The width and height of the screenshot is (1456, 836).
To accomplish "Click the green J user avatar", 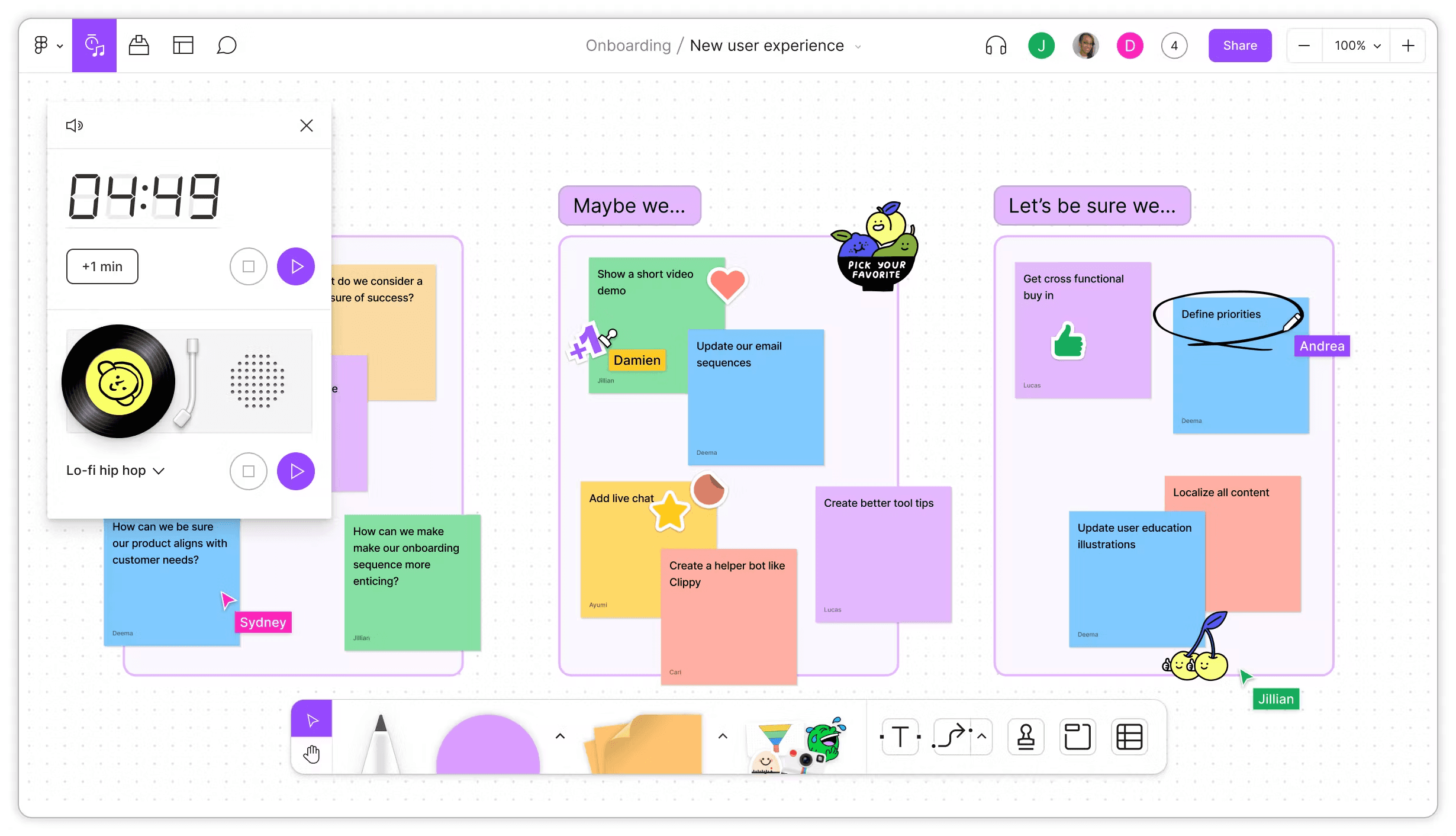I will [1041, 46].
